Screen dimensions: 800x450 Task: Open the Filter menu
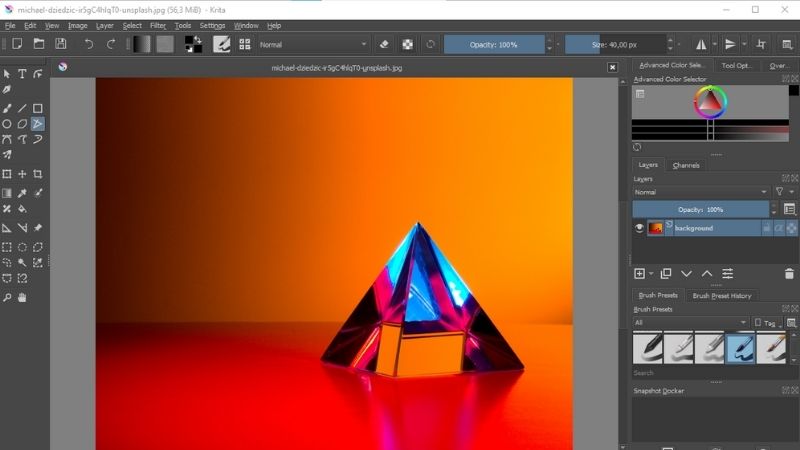(158, 26)
